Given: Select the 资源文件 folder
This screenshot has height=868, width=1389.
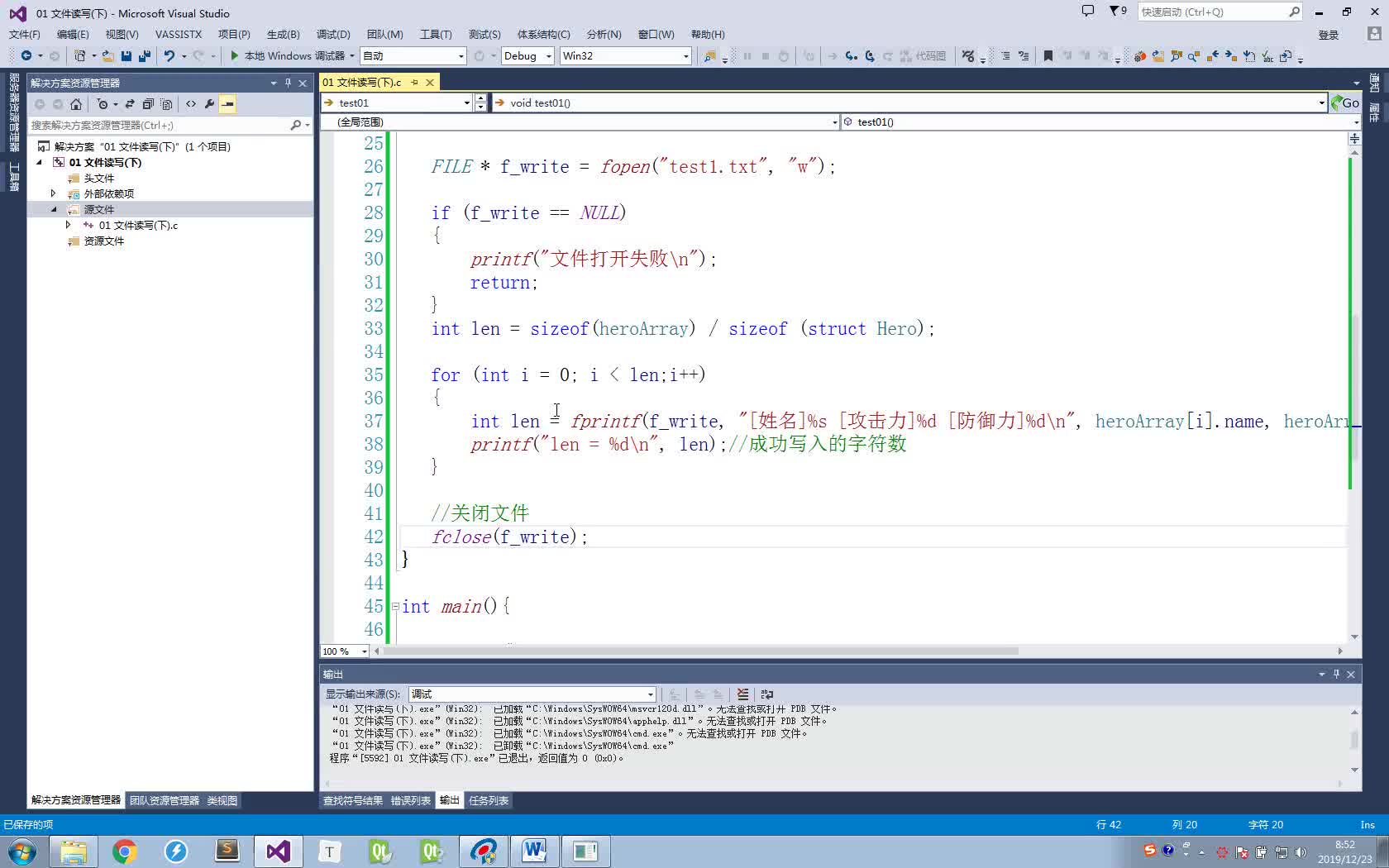Looking at the screenshot, I should [x=104, y=241].
